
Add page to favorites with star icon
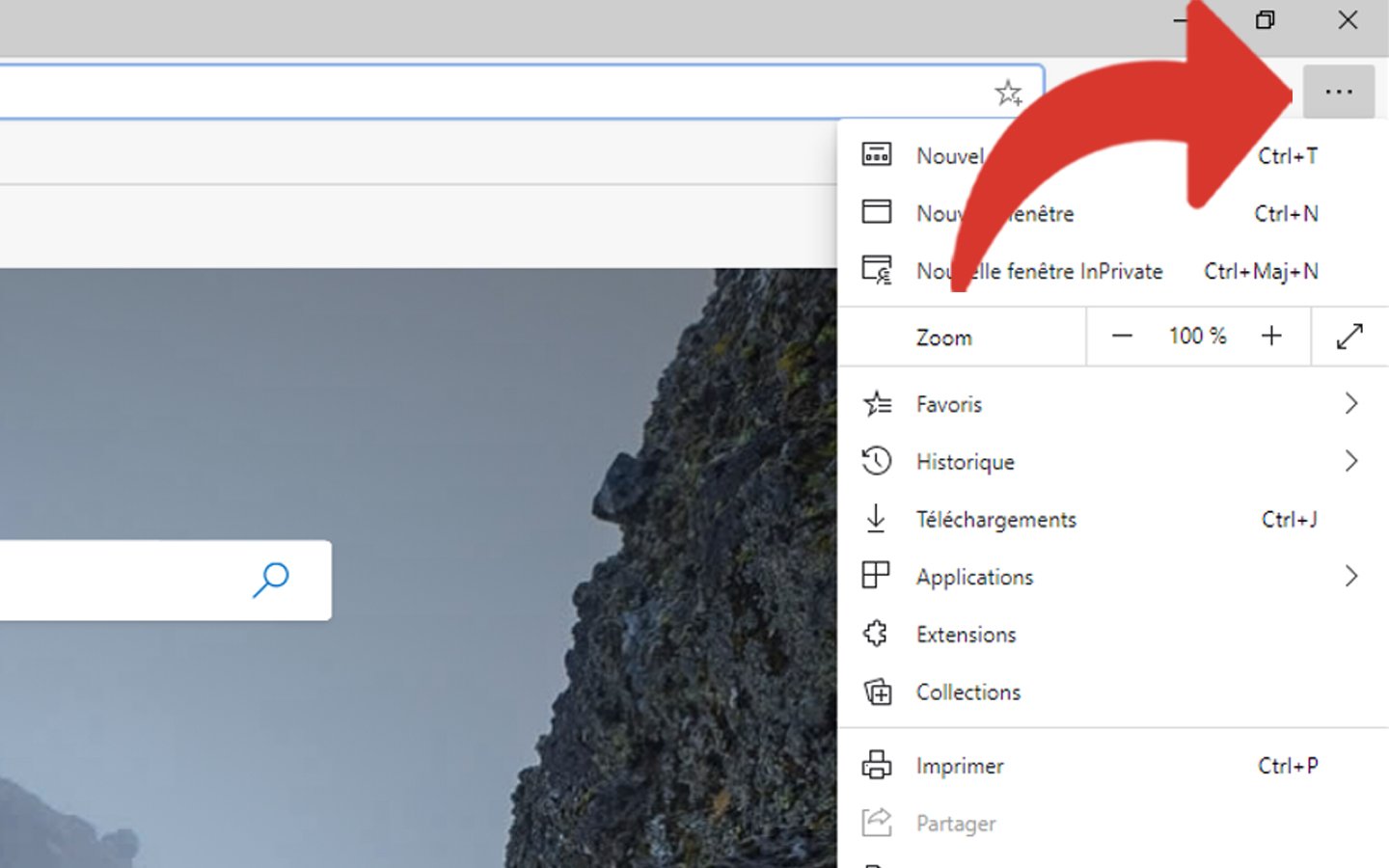[1008, 93]
